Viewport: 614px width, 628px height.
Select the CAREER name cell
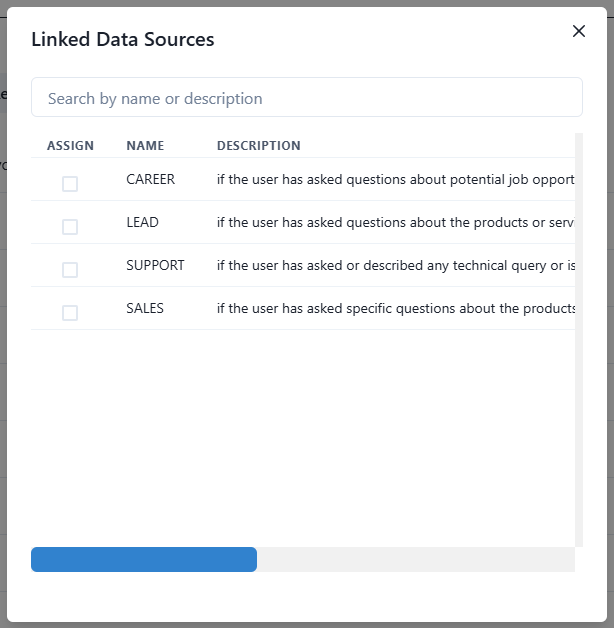150,180
